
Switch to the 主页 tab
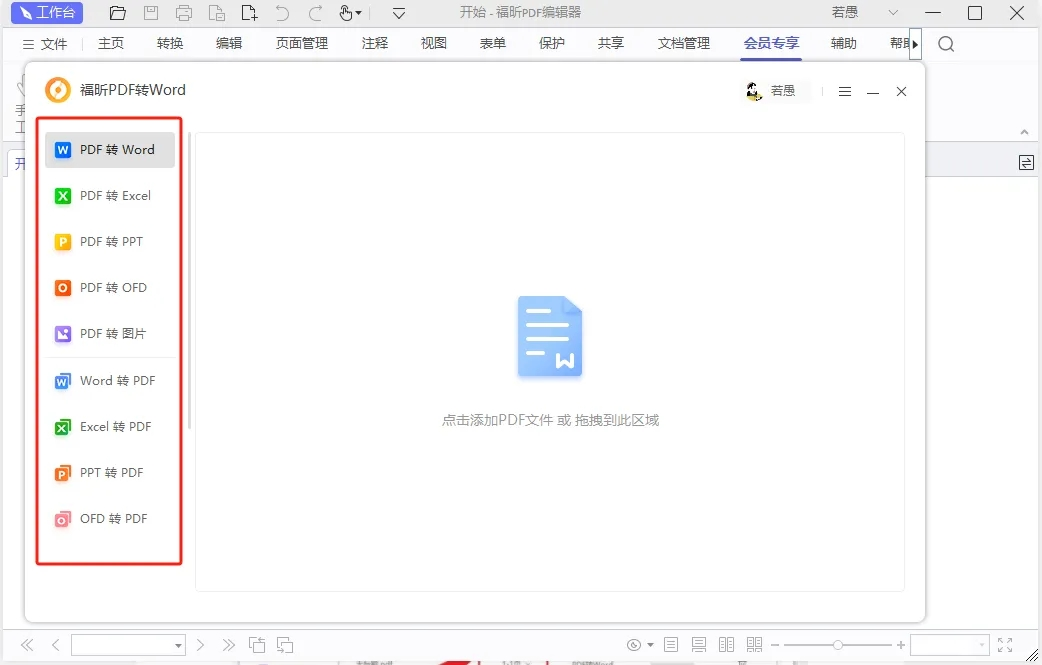coord(111,43)
